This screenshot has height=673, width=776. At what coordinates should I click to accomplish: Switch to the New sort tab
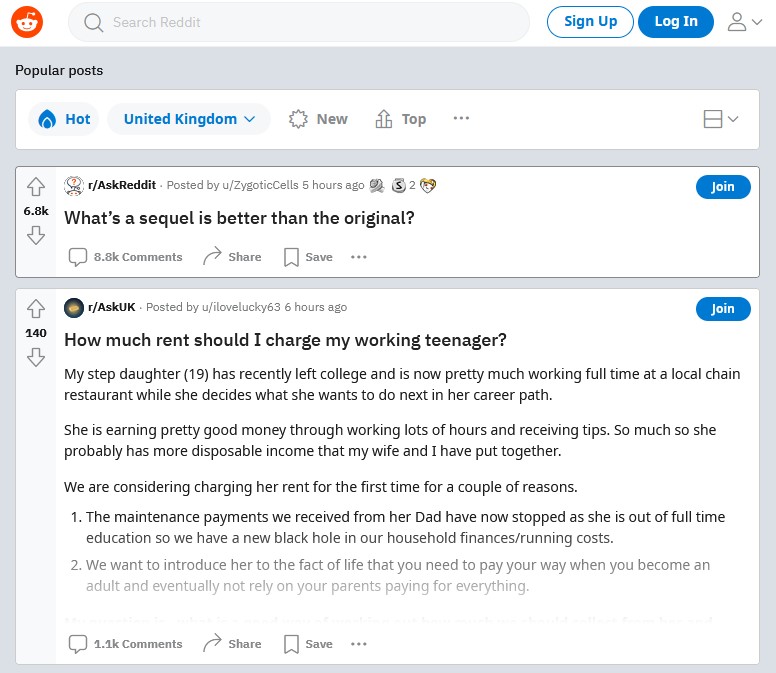point(318,119)
